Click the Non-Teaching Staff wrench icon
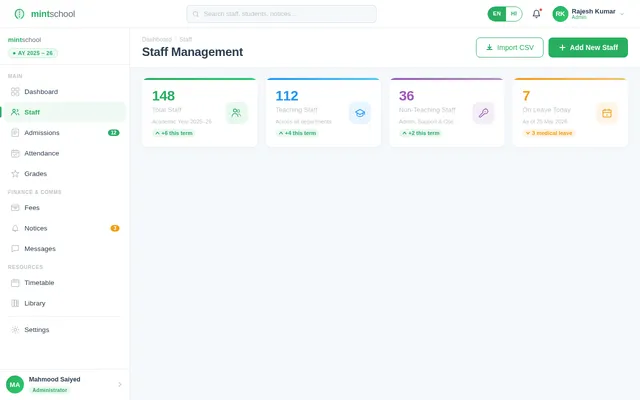 pyautogui.click(x=483, y=113)
